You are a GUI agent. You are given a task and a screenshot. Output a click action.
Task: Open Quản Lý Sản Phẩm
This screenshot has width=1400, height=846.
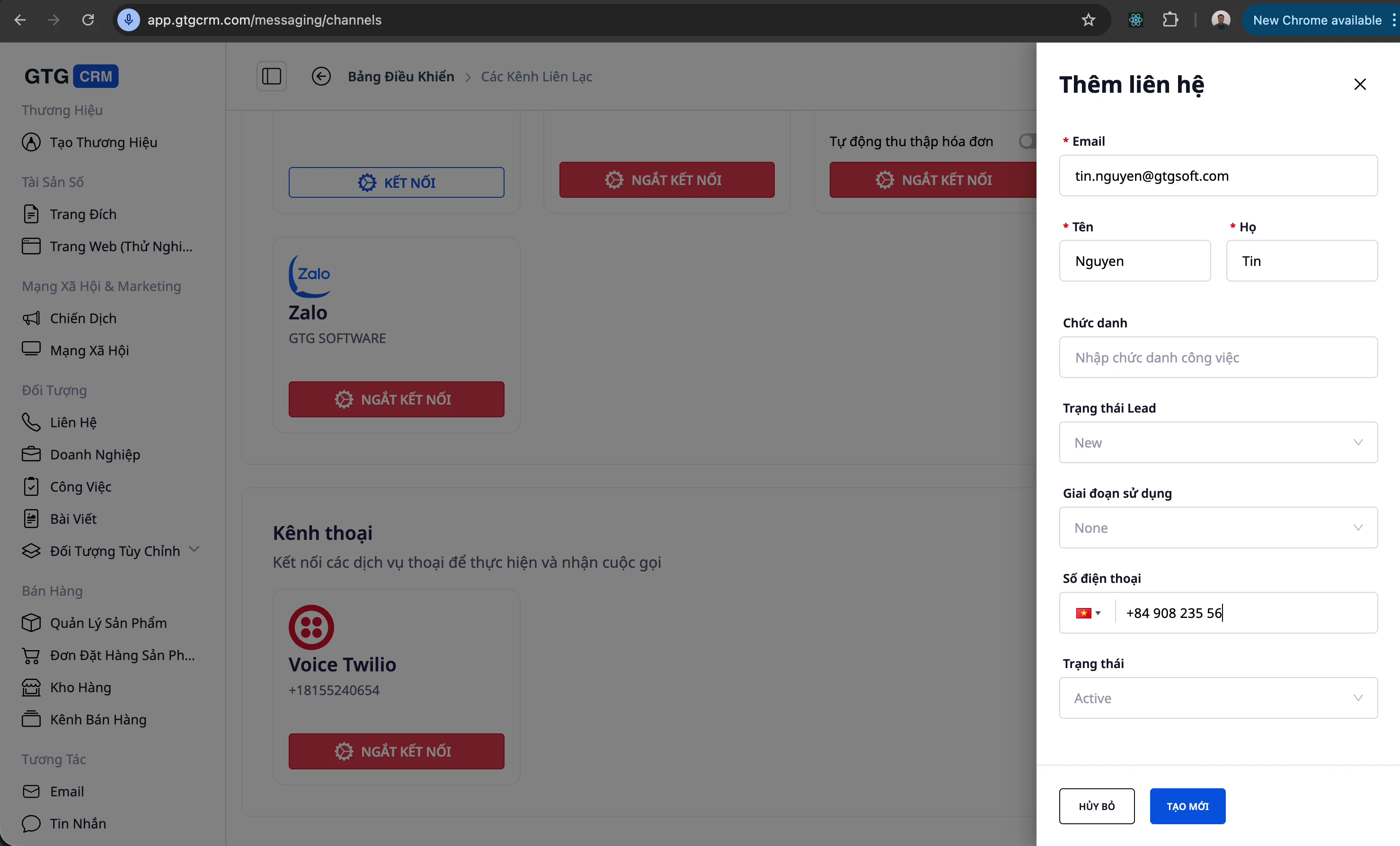click(x=108, y=623)
